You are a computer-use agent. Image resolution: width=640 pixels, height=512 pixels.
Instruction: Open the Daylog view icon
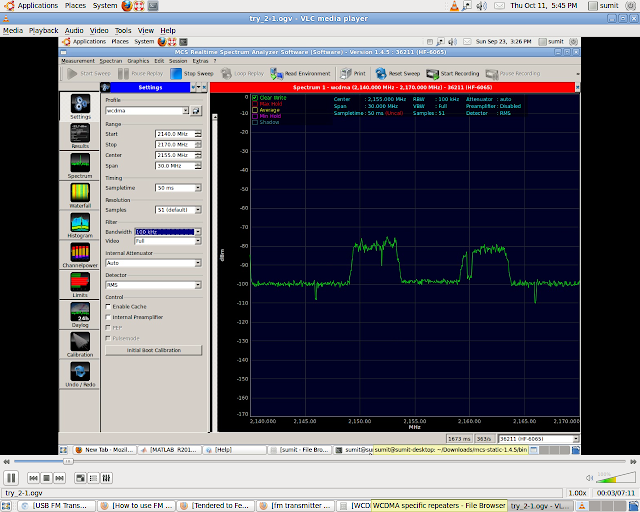click(x=80, y=312)
